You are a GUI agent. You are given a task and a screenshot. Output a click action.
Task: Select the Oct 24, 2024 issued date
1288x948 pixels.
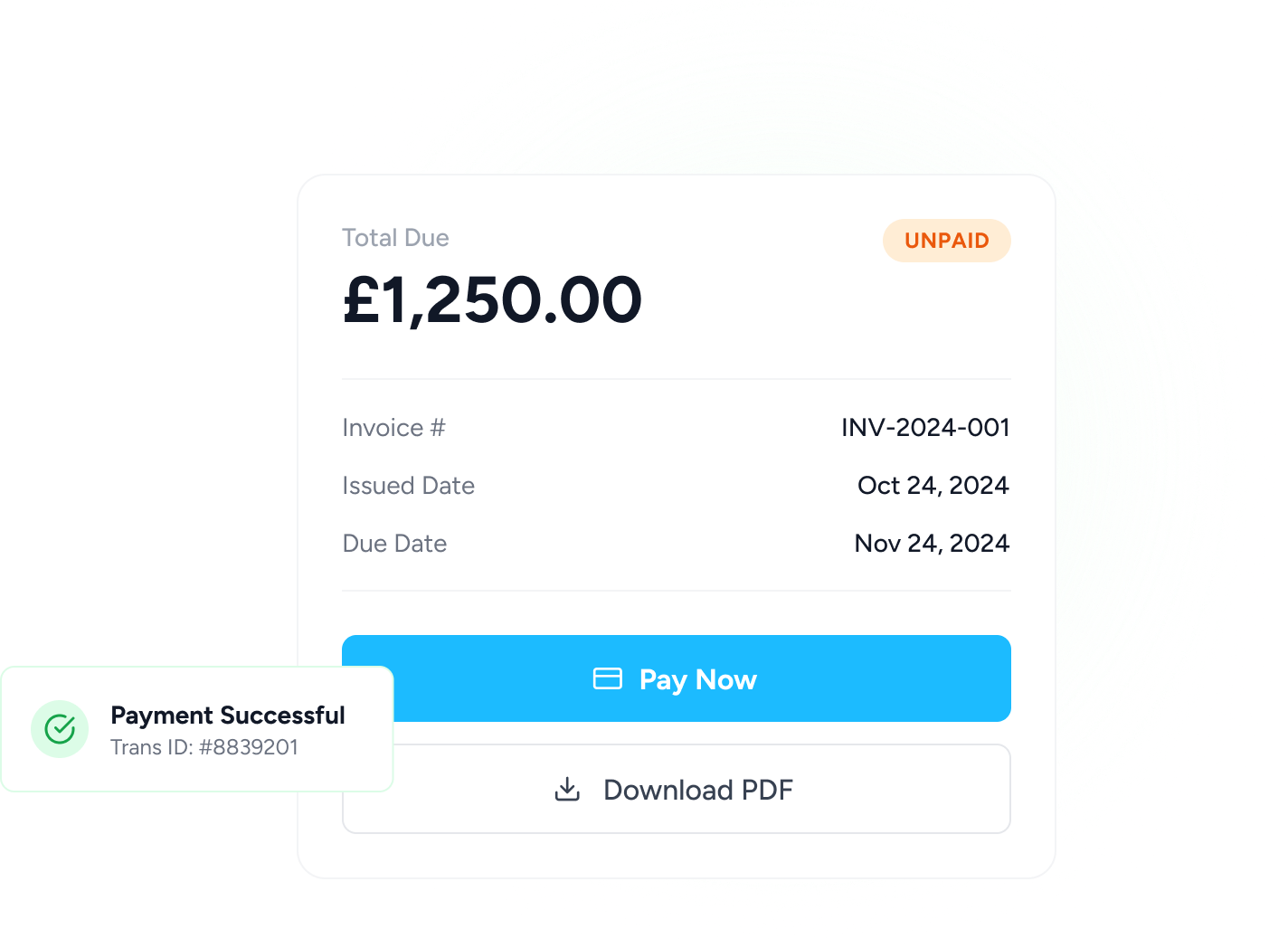coord(933,486)
